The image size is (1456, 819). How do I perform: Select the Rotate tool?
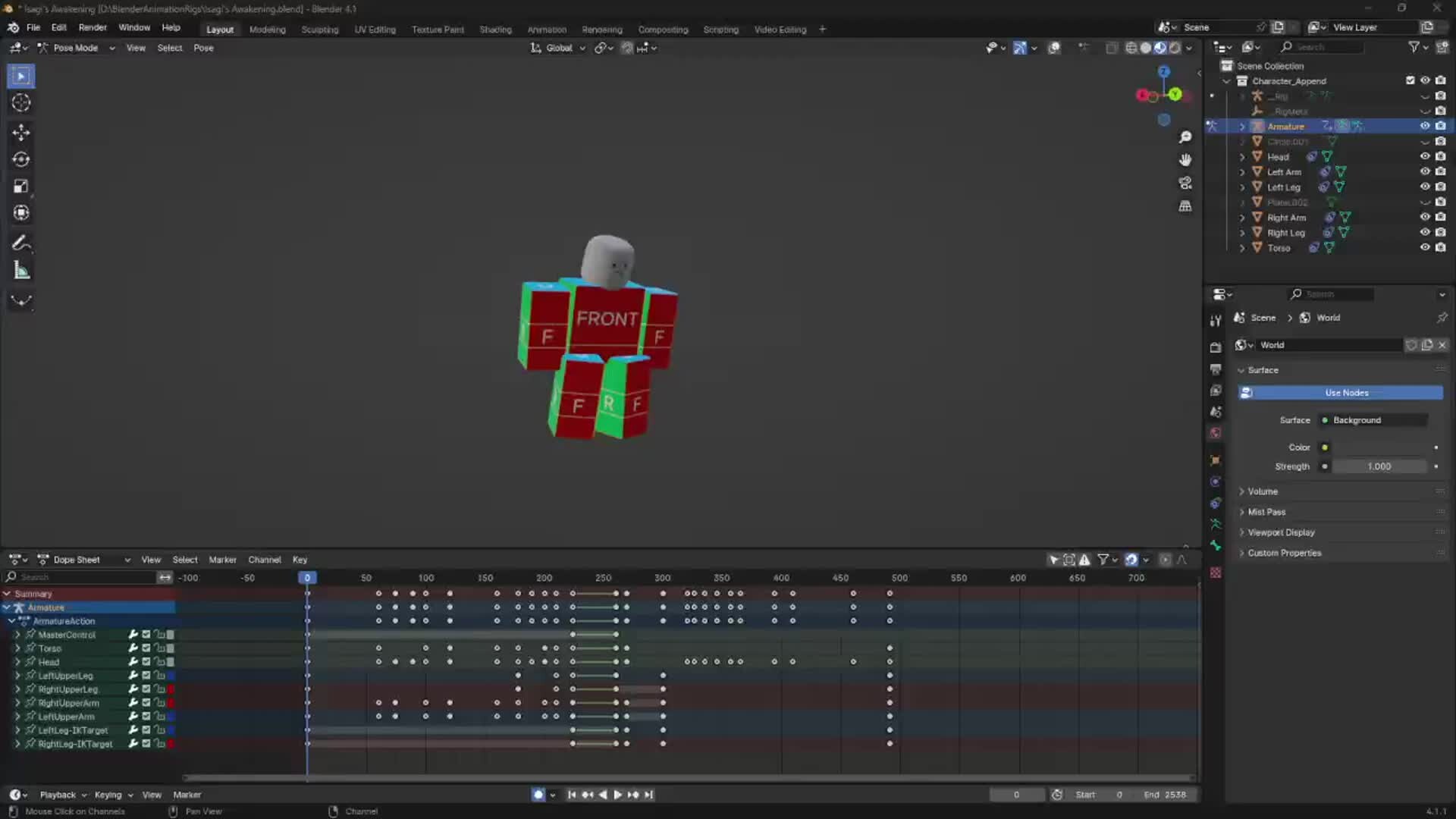click(20, 159)
